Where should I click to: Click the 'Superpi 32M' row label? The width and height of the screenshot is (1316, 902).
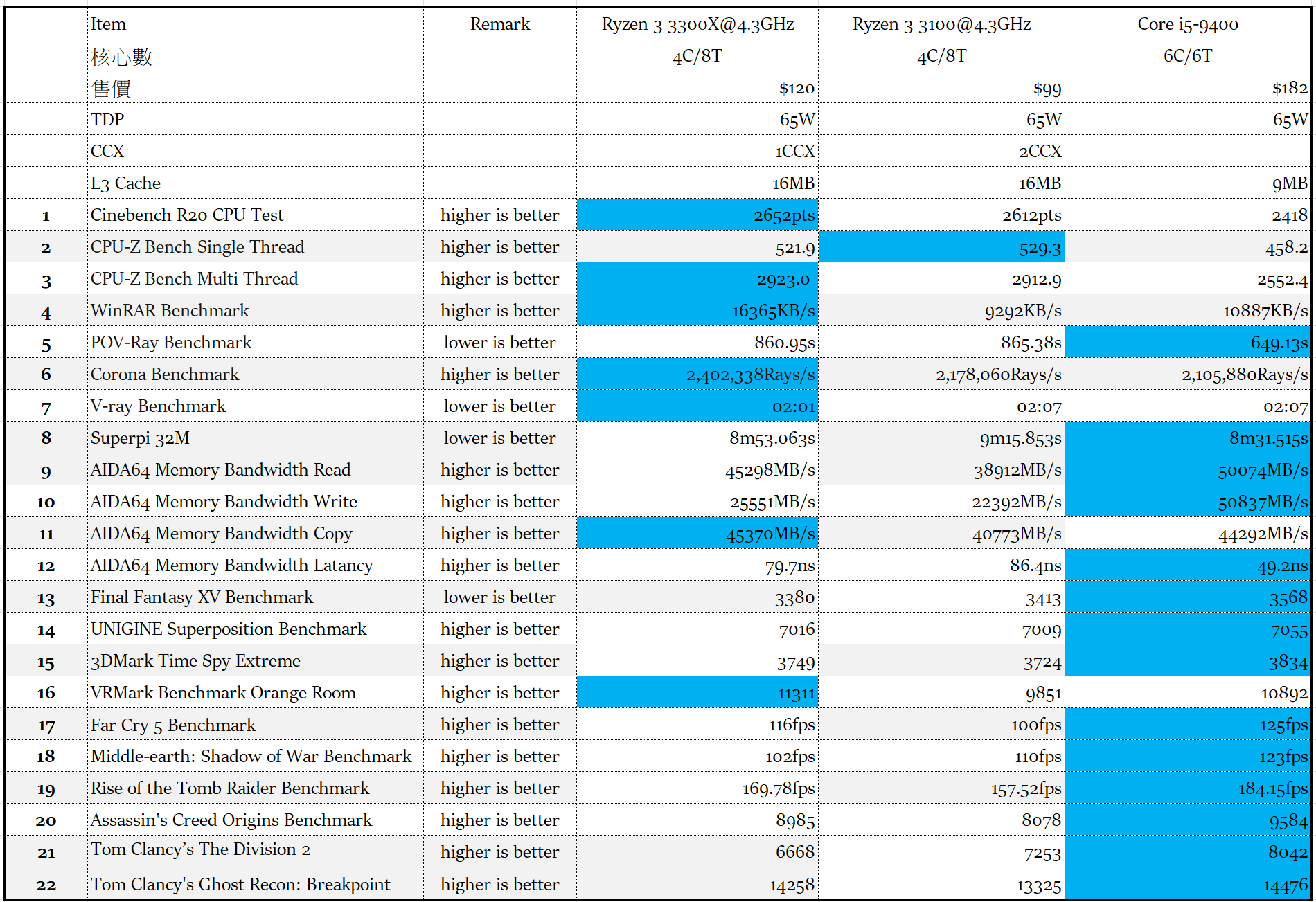pyautogui.click(x=256, y=438)
